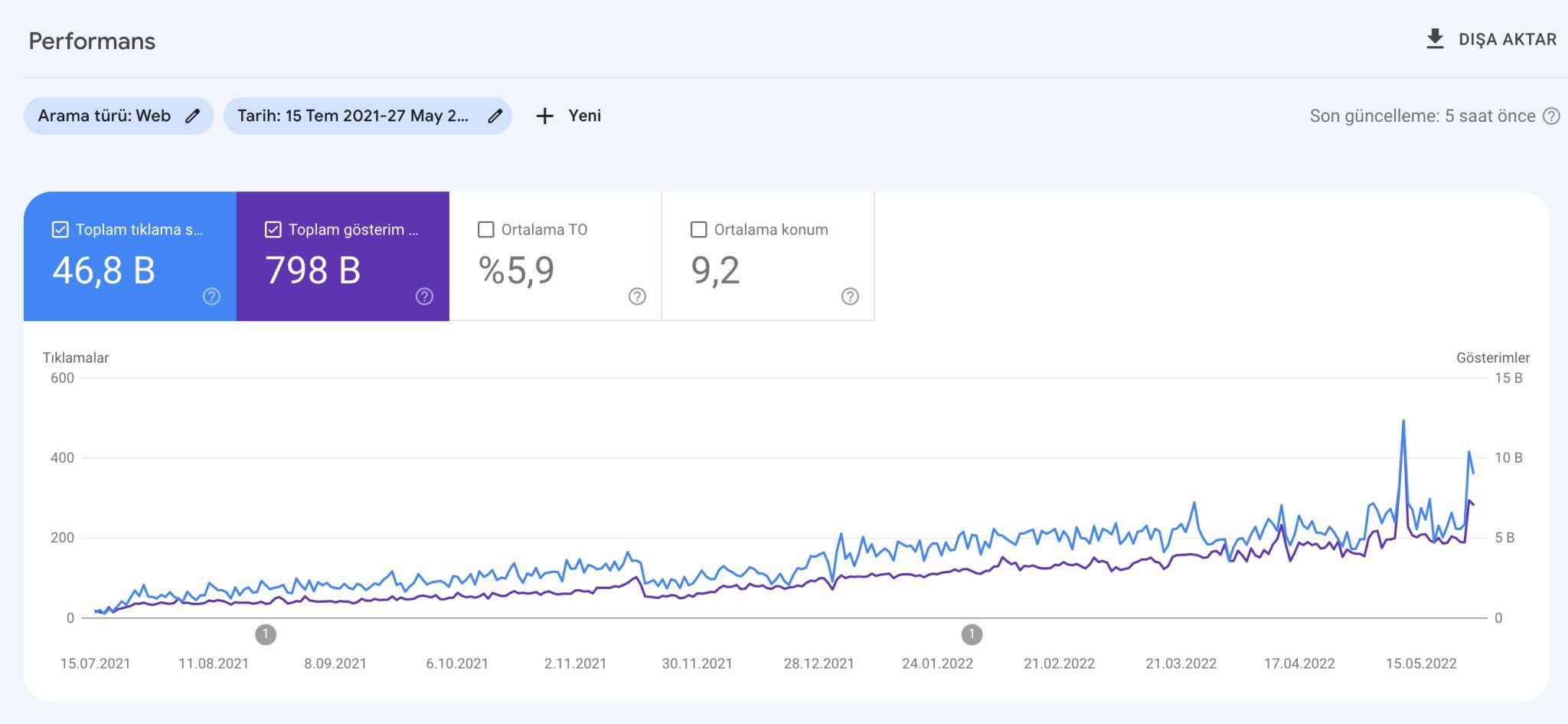The image size is (1568, 724).
Task: Click the Tıklamalar axis label
Action: [76, 358]
